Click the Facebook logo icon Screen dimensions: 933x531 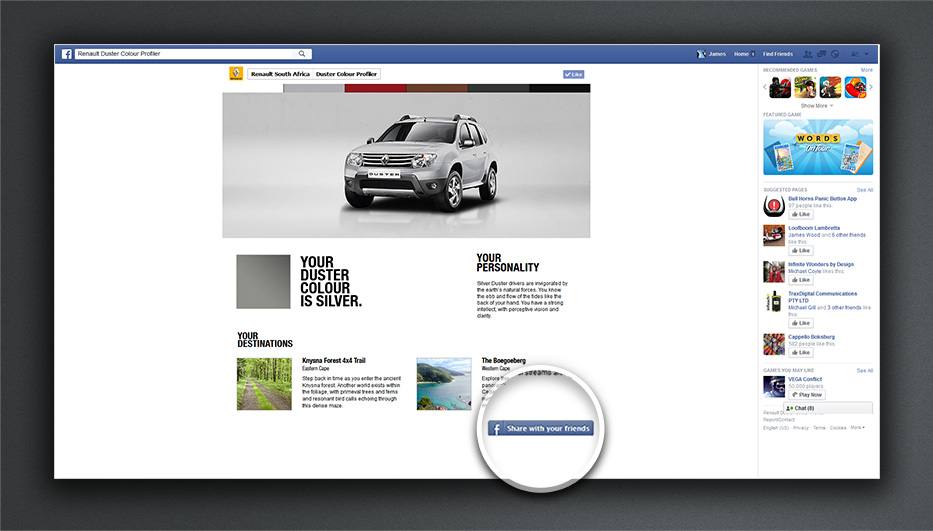tap(66, 54)
